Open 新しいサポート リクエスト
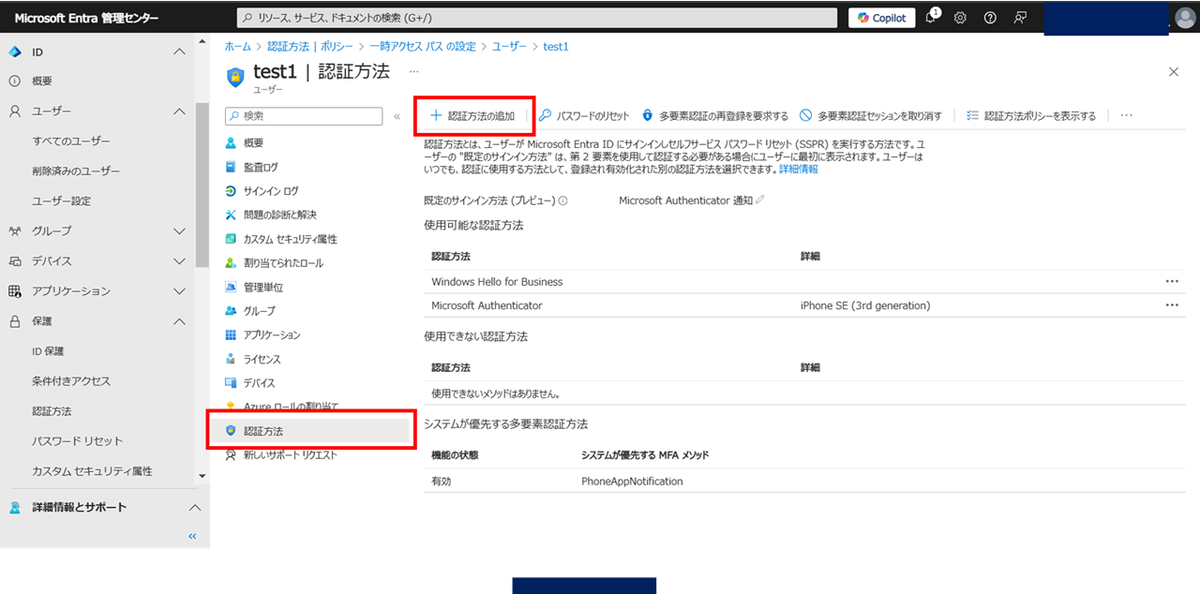 coord(290,455)
